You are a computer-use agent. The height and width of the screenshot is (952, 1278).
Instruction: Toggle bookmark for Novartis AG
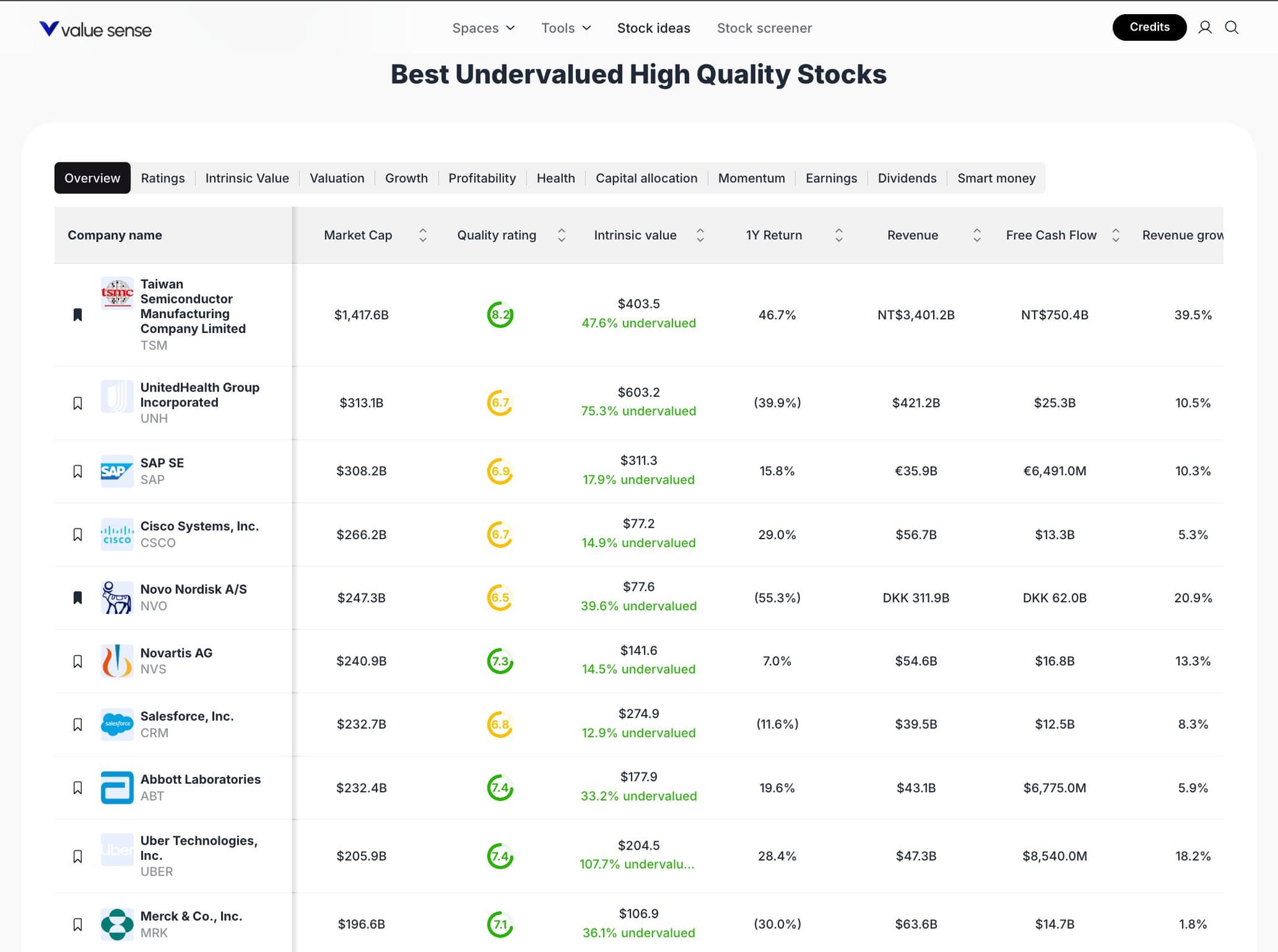tap(78, 661)
